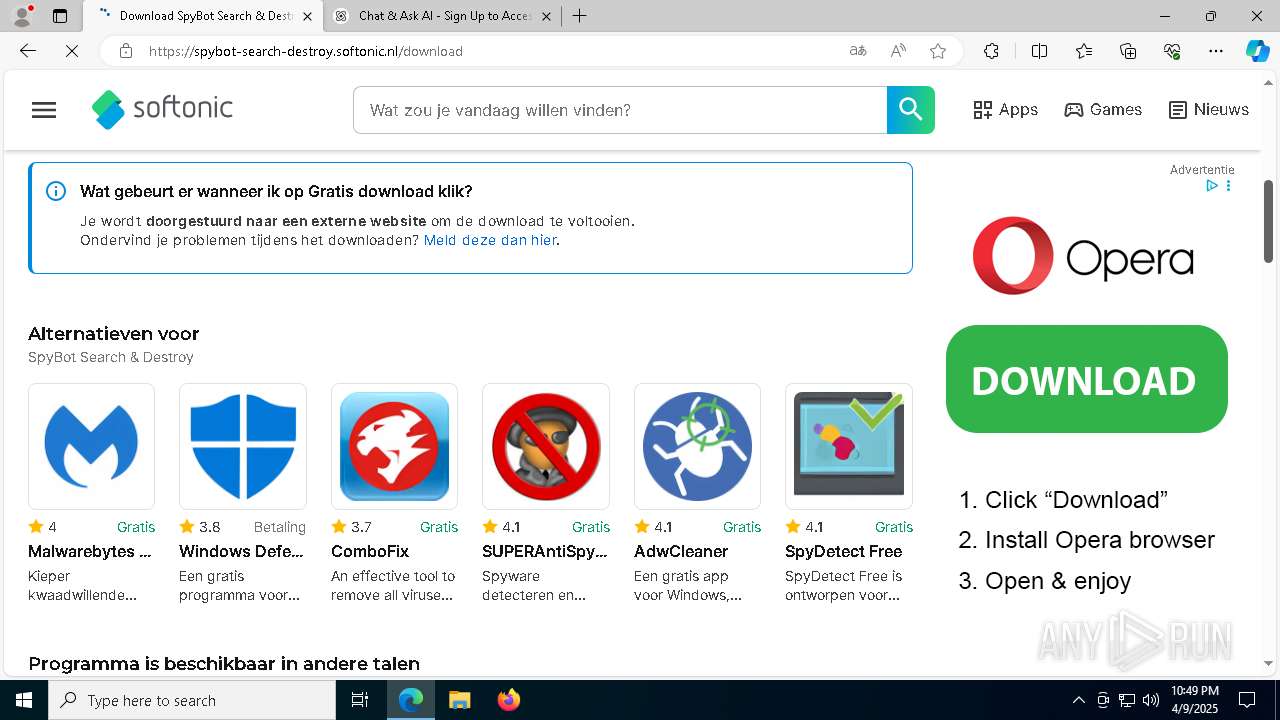Click the scrollbar down arrow
The width and height of the screenshot is (1280, 720).
(x=1269, y=663)
